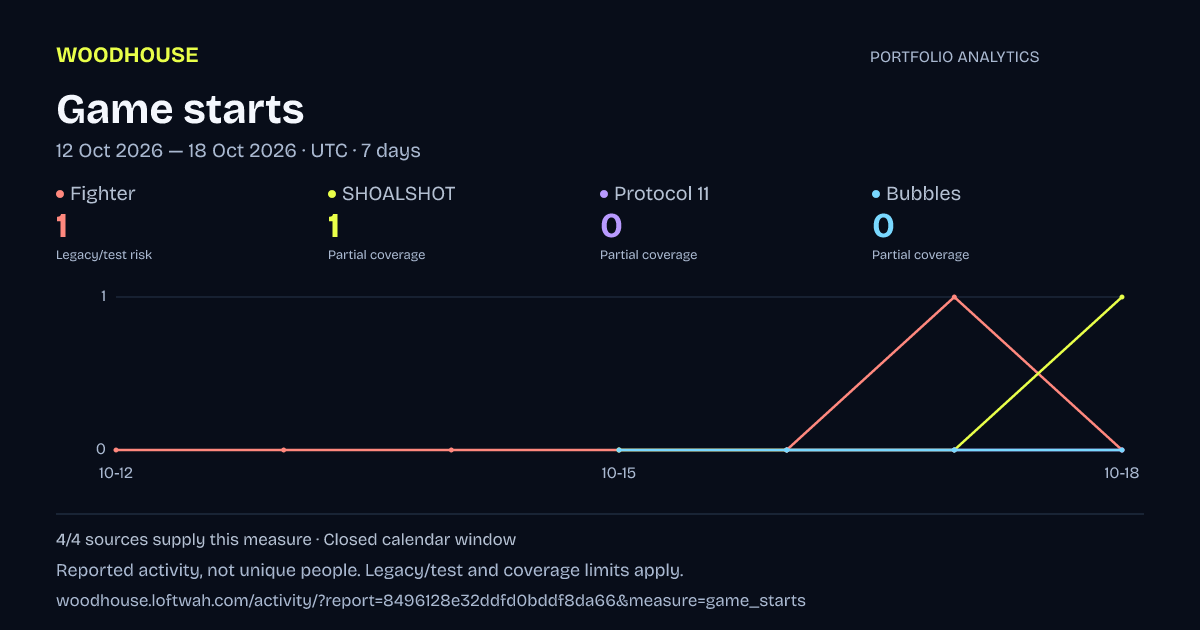The image size is (1200, 630).
Task: Click the WOODHOUSE brand name
Action: point(127,55)
